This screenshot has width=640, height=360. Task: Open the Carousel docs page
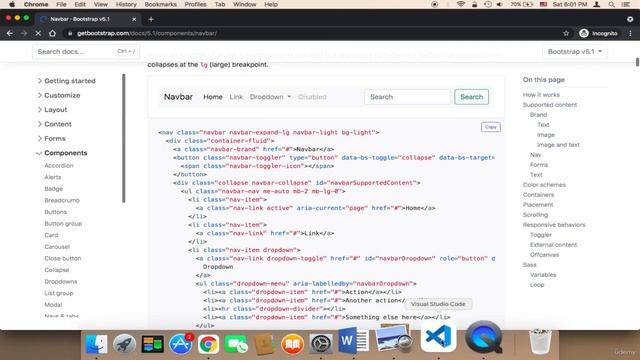[57, 247]
